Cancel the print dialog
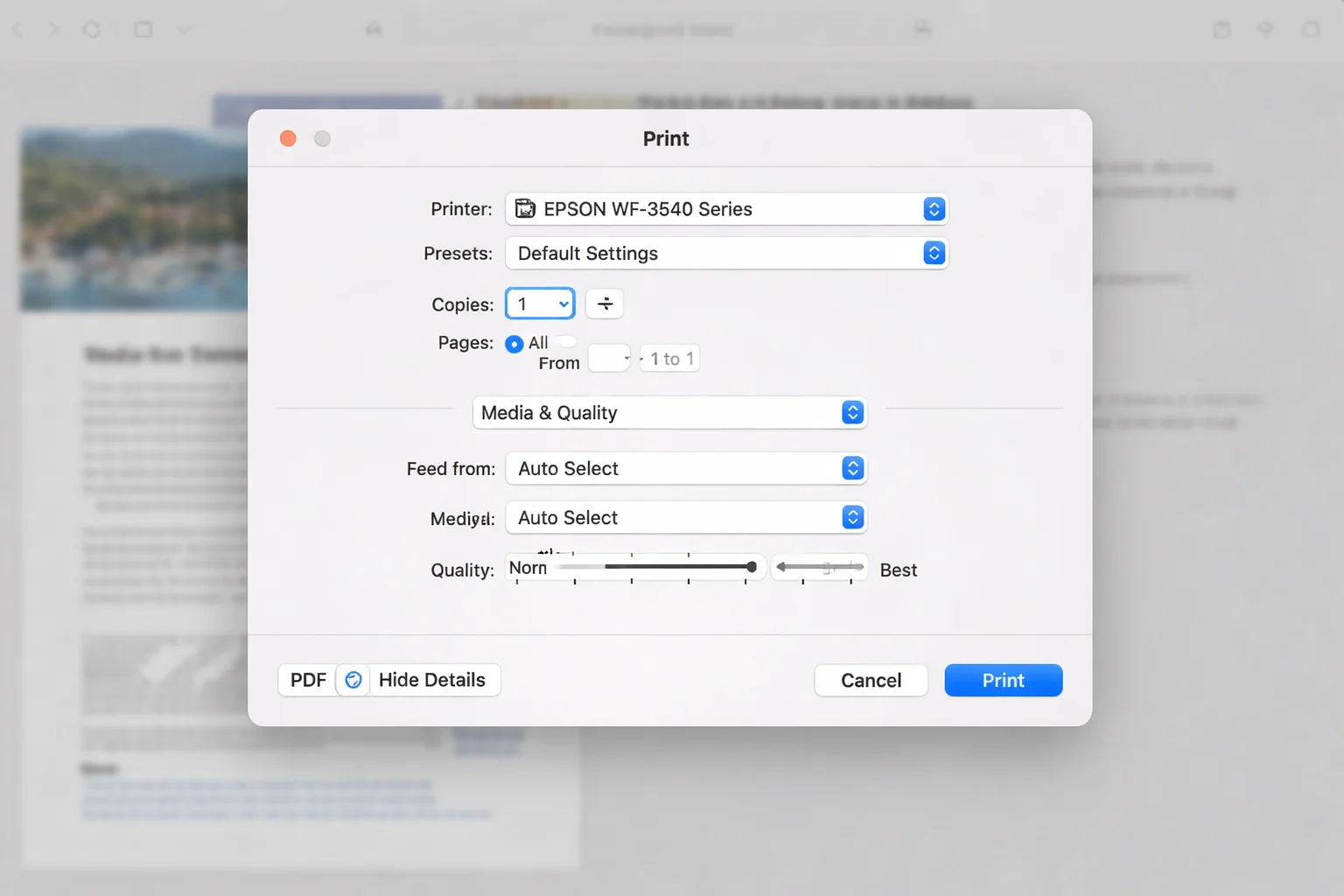 (x=871, y=680)
